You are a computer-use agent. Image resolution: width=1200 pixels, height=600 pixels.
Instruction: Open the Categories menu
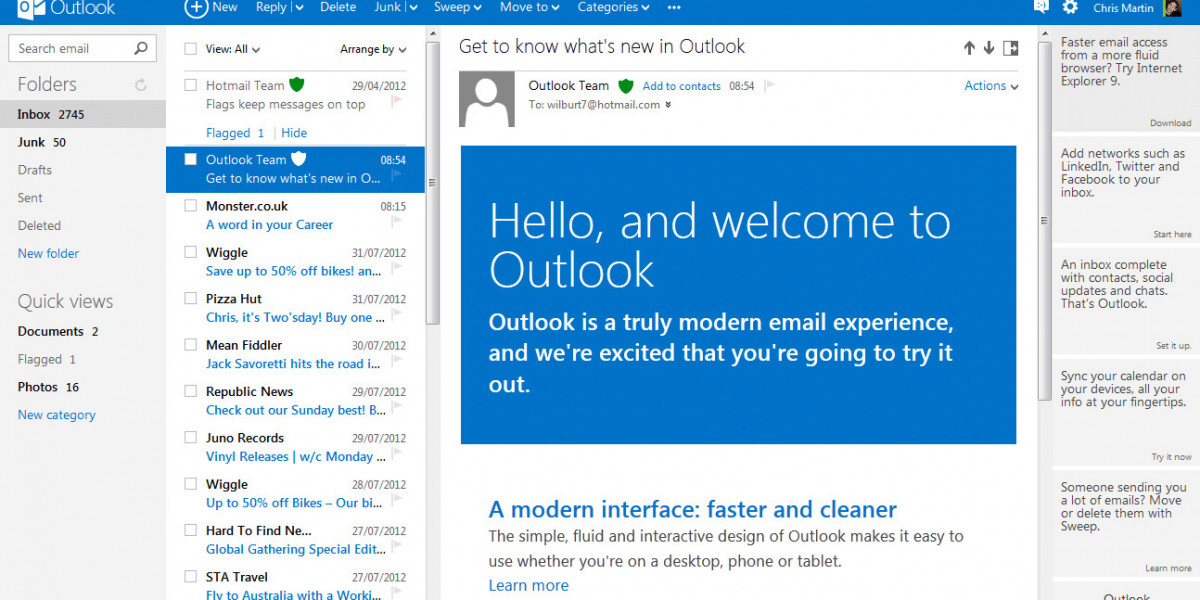612,7
